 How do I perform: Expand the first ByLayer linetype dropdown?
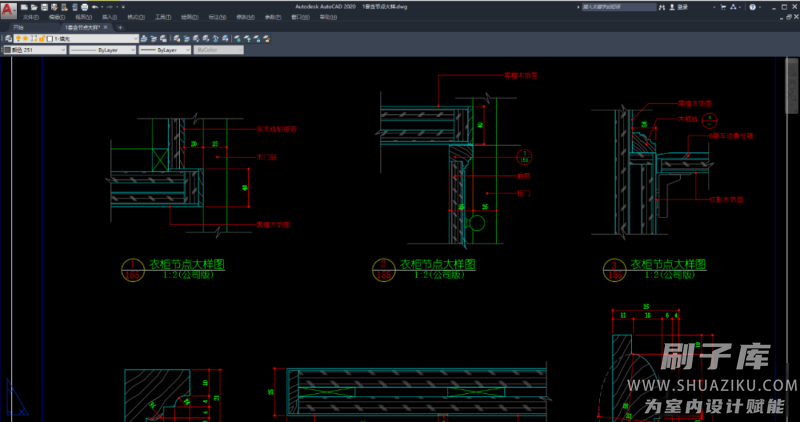131,49
